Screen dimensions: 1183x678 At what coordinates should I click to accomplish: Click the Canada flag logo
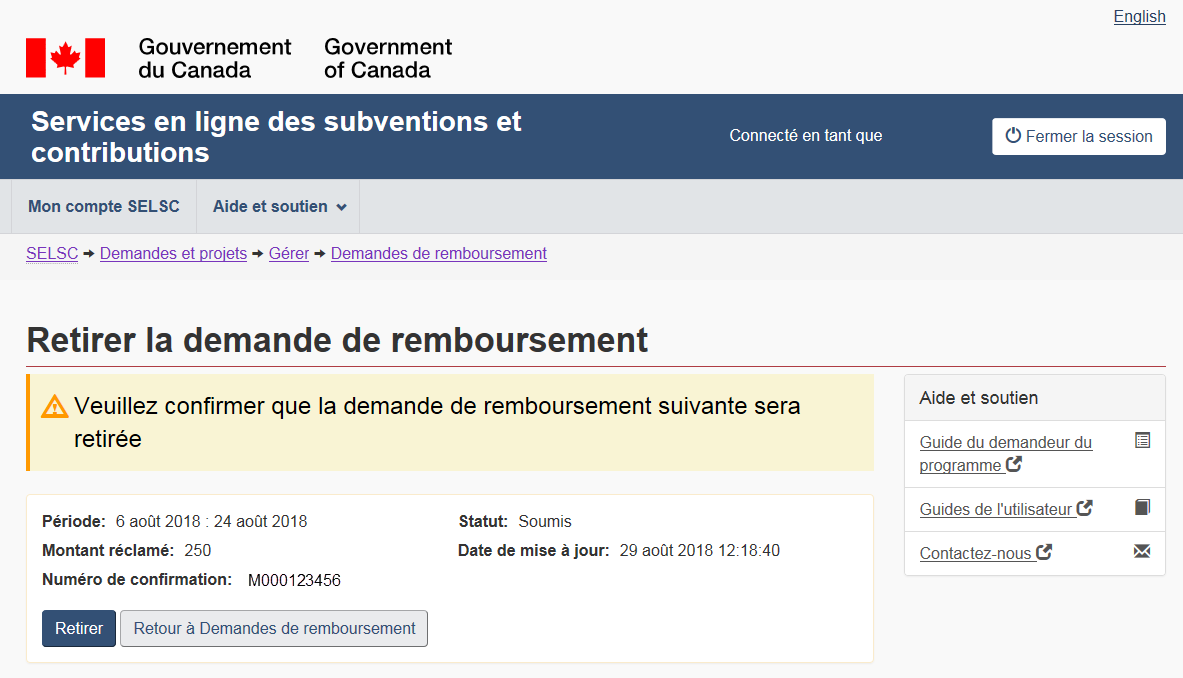[x=65, y=58]
